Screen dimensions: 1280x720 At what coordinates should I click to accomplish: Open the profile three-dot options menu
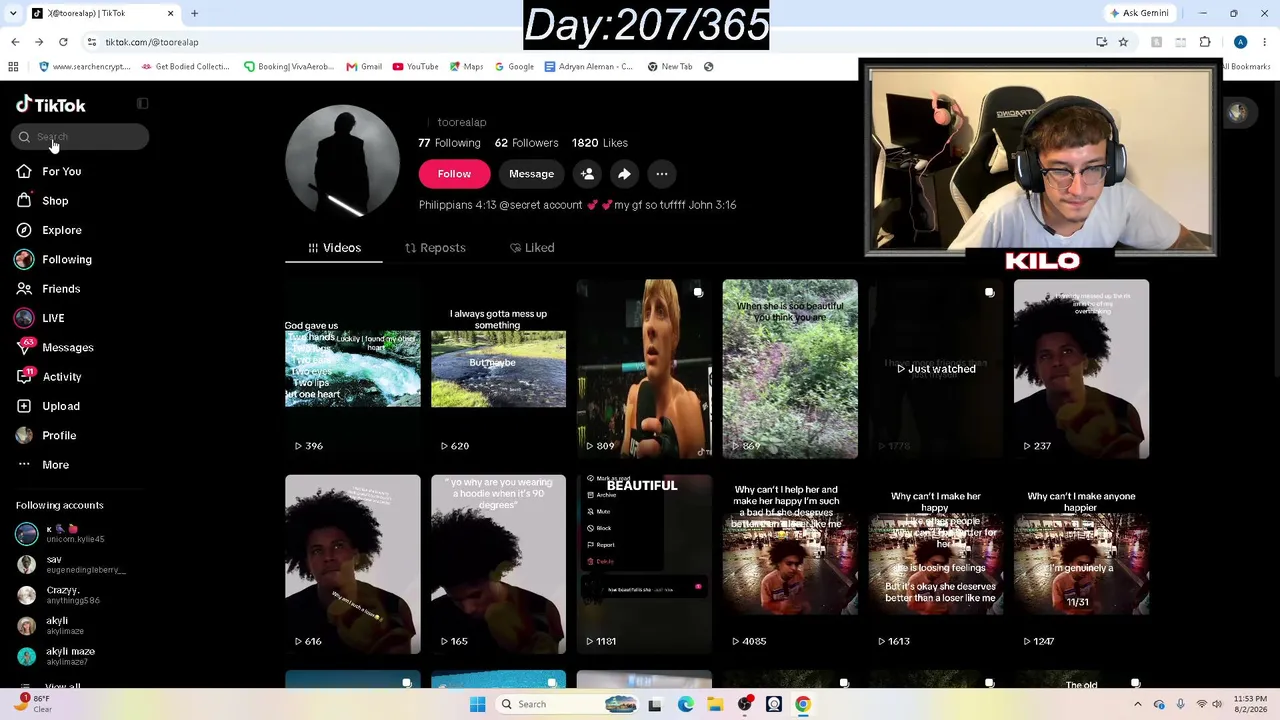(662, 174)
